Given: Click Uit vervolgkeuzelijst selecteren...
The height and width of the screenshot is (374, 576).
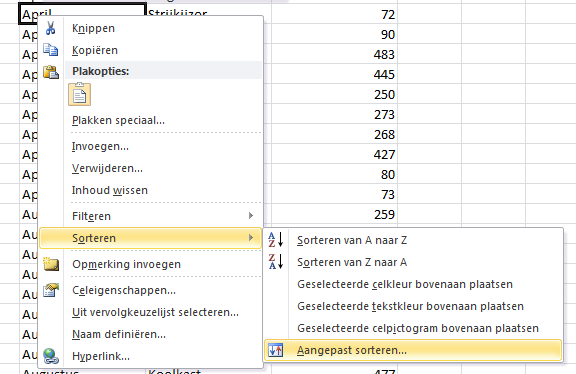Looking at the screenshot, I should click(x=151, y=312).
